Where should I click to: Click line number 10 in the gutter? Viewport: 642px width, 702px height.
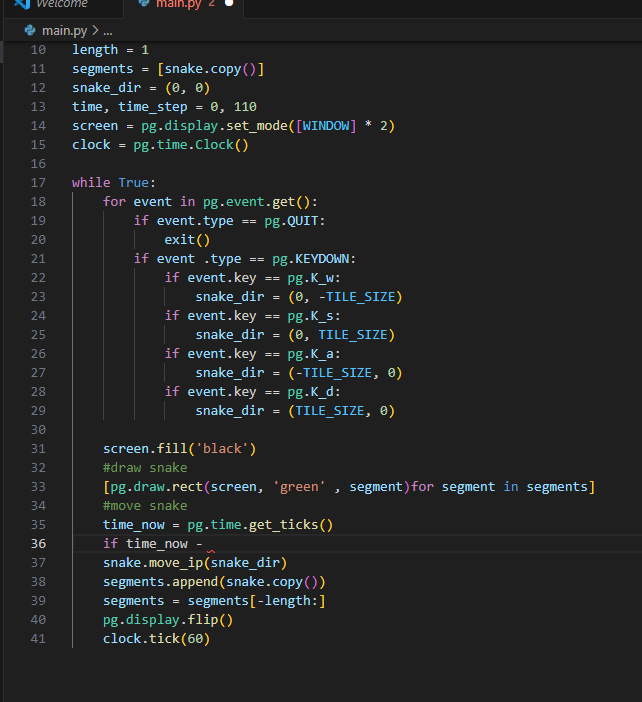click(x=38, y=50)
